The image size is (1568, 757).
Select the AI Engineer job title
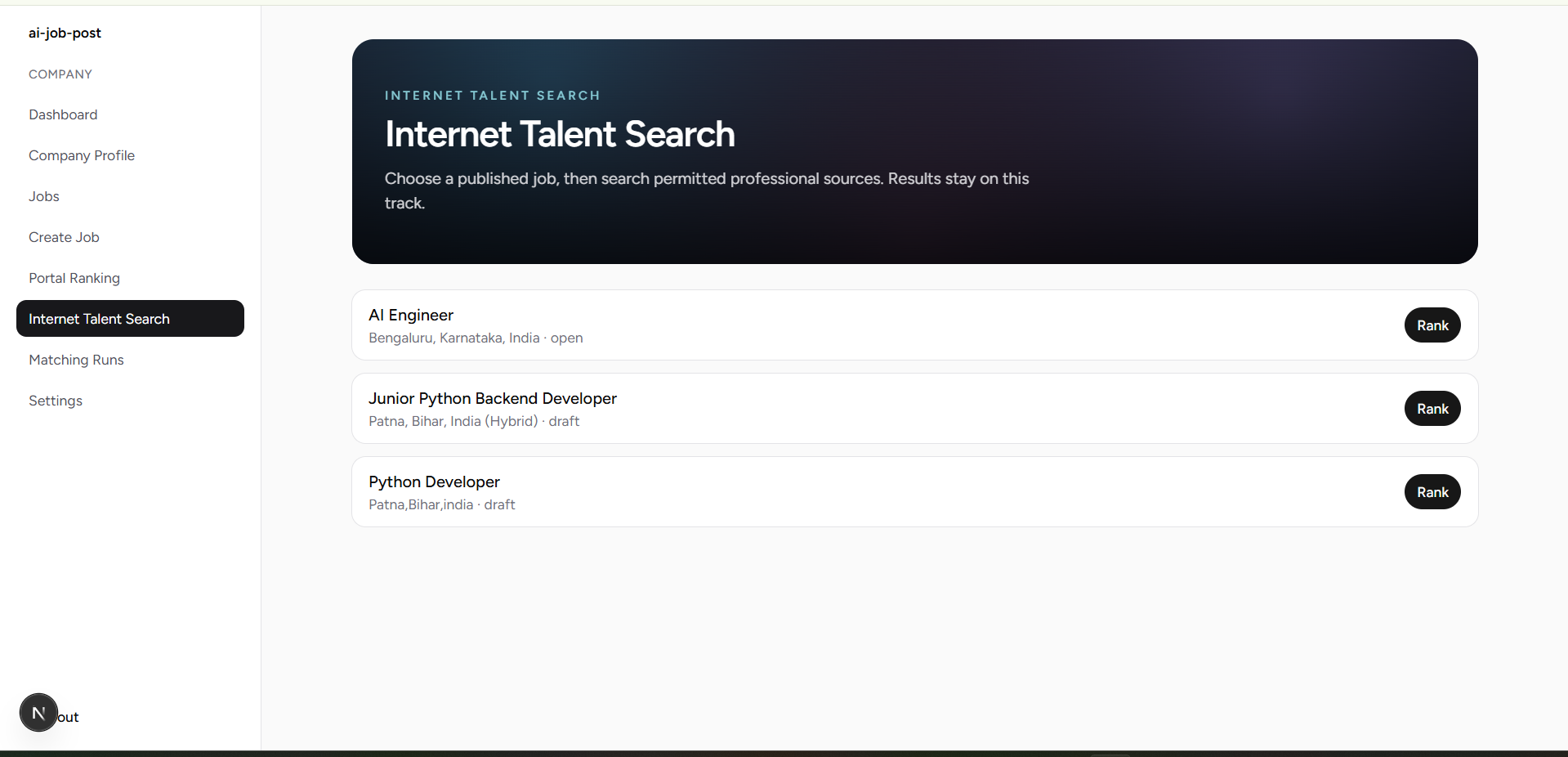pyautogui.click(x=411, y=315)
